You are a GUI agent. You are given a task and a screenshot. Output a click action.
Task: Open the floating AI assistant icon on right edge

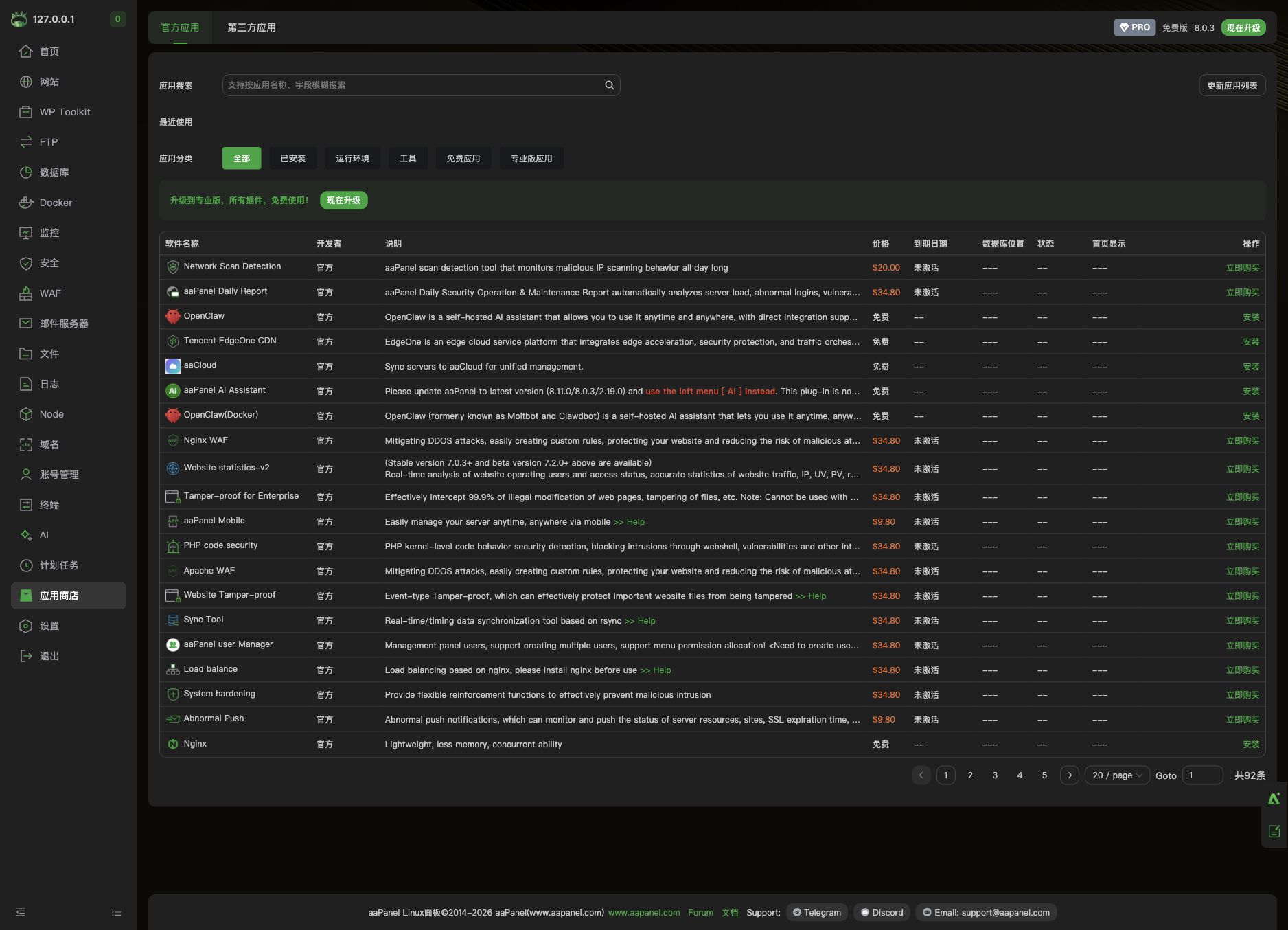click(x=1274, y=799)
